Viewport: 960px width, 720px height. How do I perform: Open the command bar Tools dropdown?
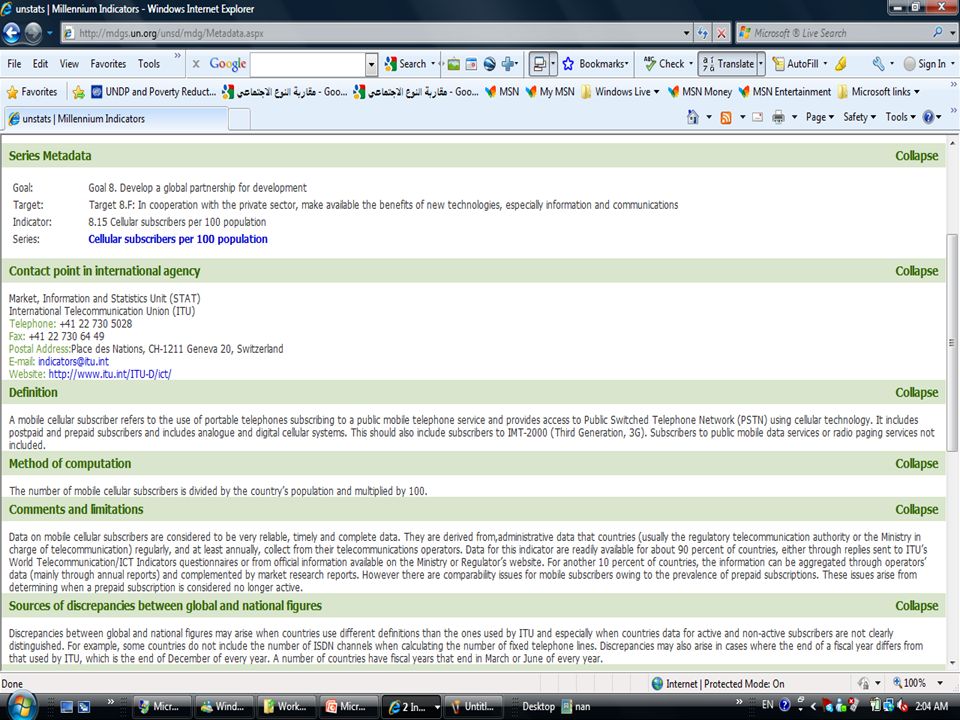(900, 117)
